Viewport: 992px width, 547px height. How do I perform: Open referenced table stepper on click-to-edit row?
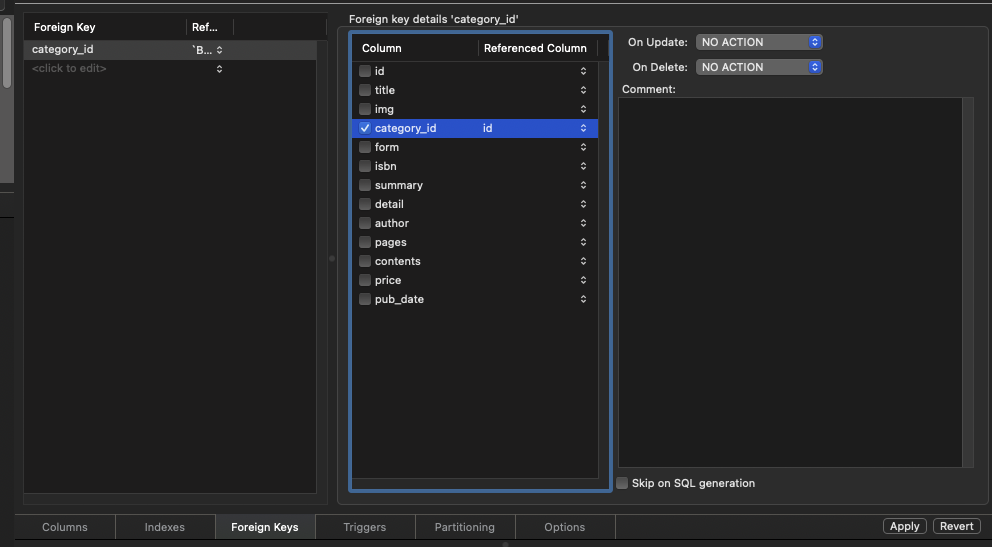(220, 68)
